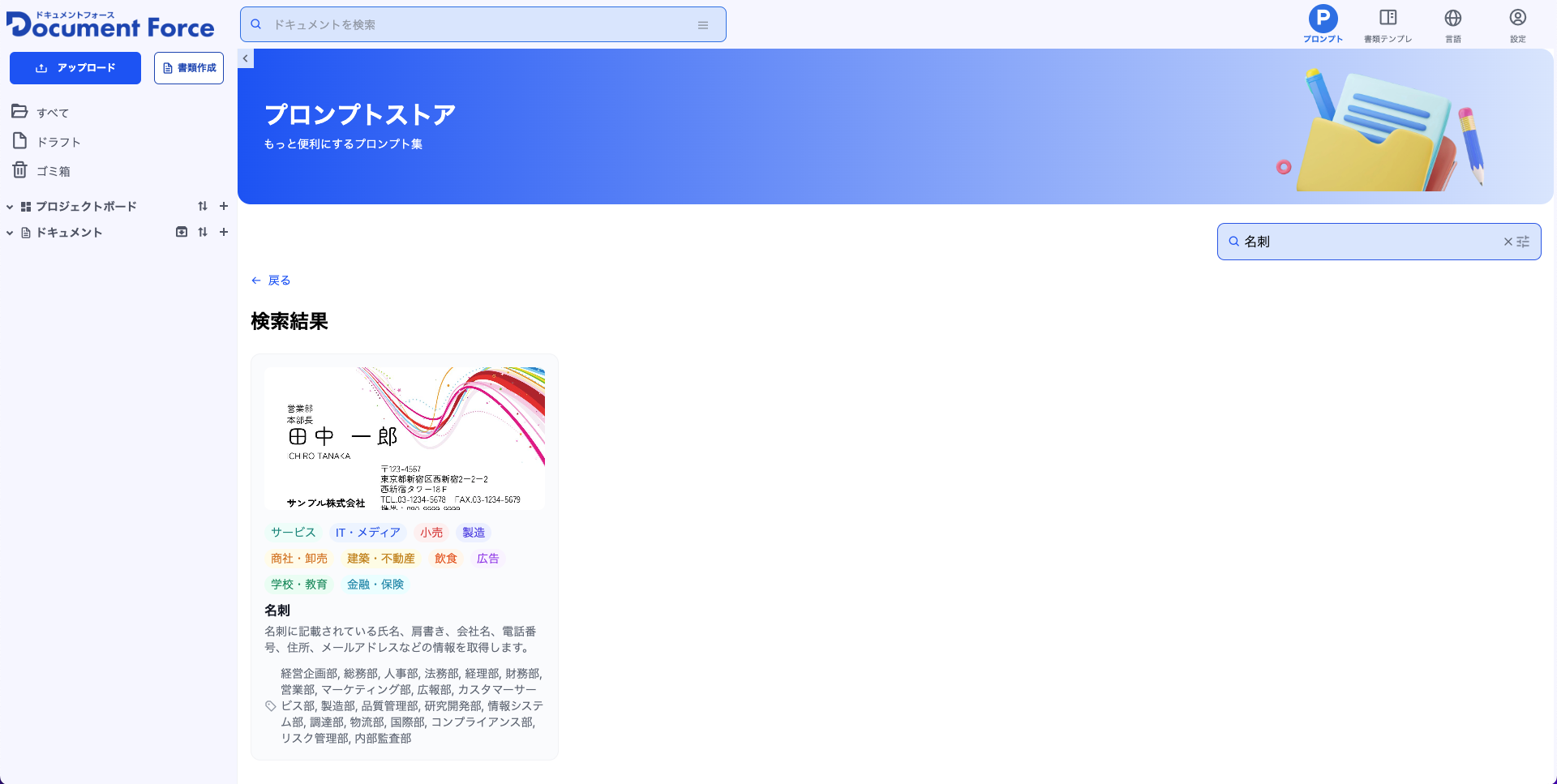Select the 学校・教育 tag
The image size is (1557, 784).
pyautogui.click(x=299, y=585)
